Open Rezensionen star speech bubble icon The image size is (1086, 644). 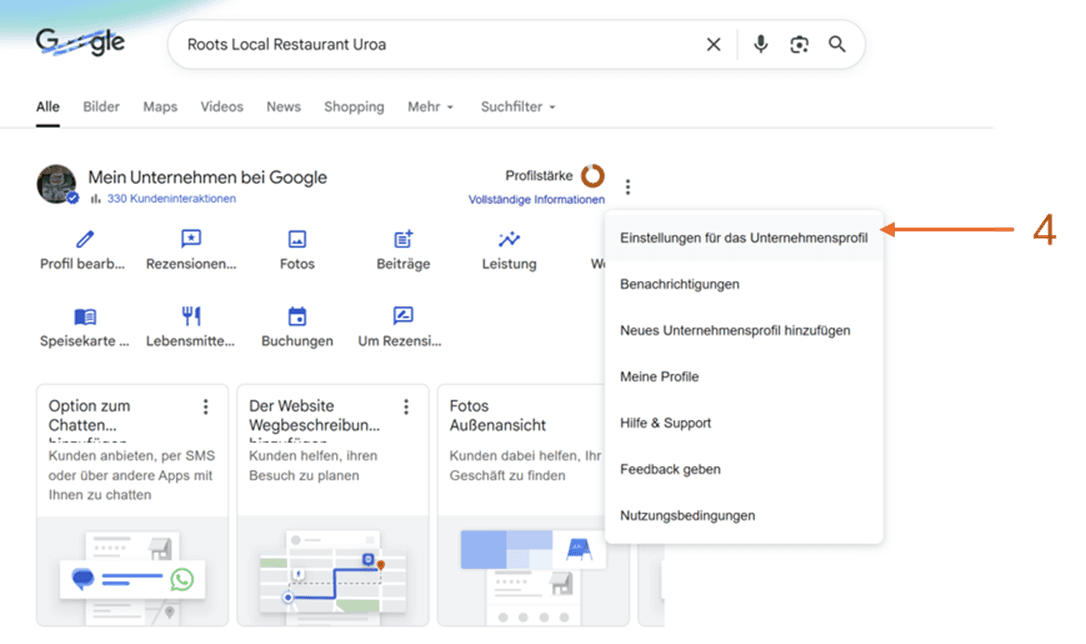191,239
